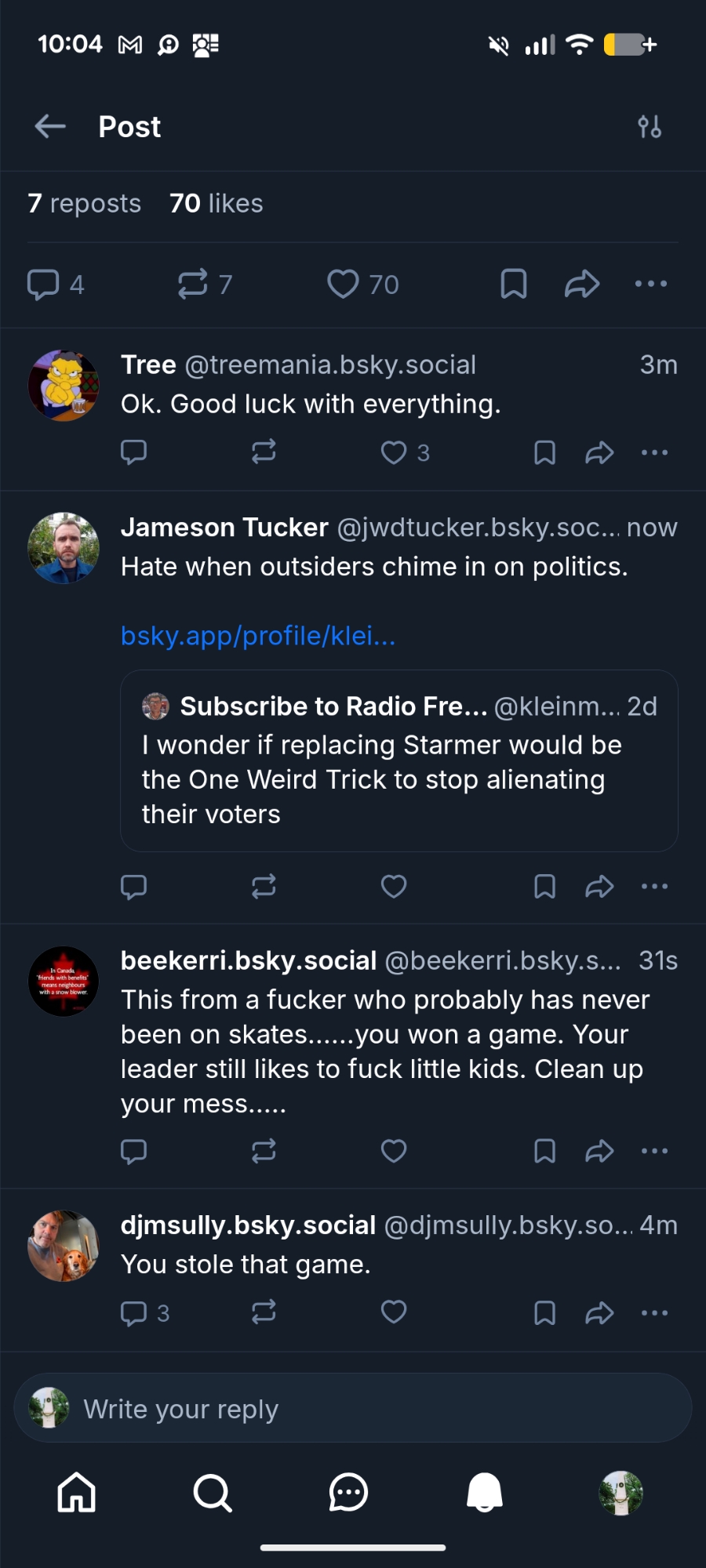Bookmark the main post
The image size is (706, 1568).
[514, 285]
